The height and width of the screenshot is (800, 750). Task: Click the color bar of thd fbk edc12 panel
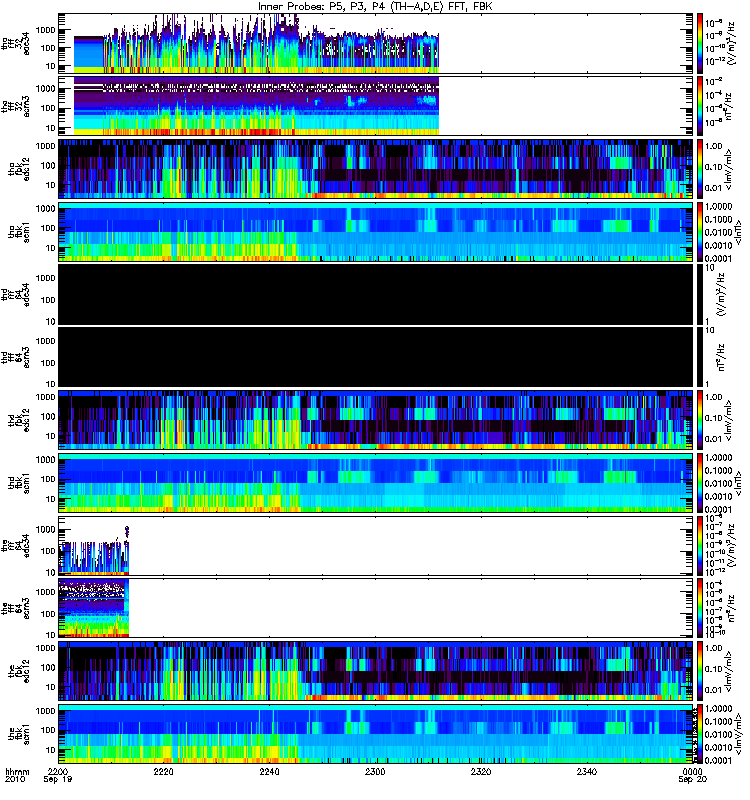(x=700, y=420)
